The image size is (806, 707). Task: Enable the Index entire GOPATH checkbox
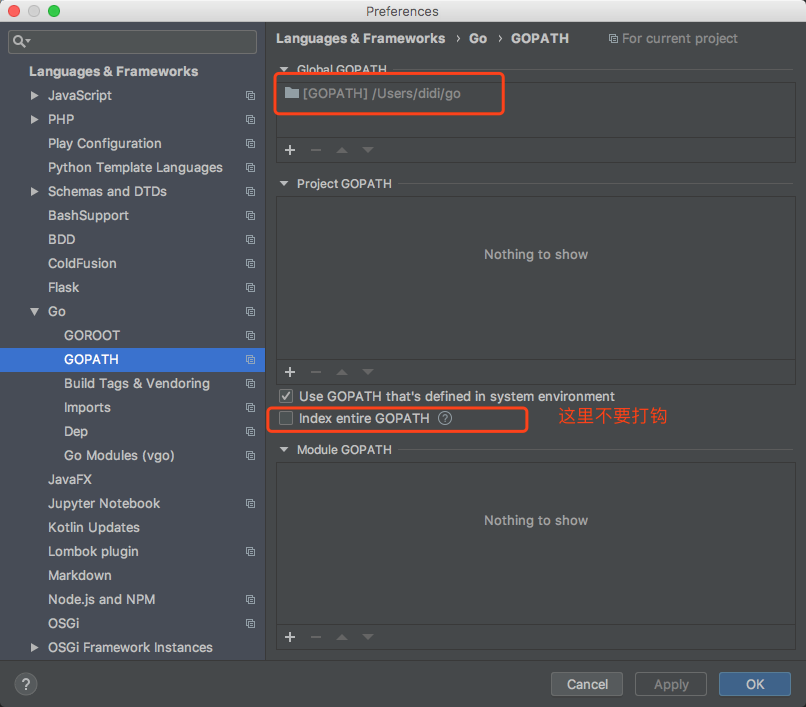pyautogui.click(x=286, y=418)
